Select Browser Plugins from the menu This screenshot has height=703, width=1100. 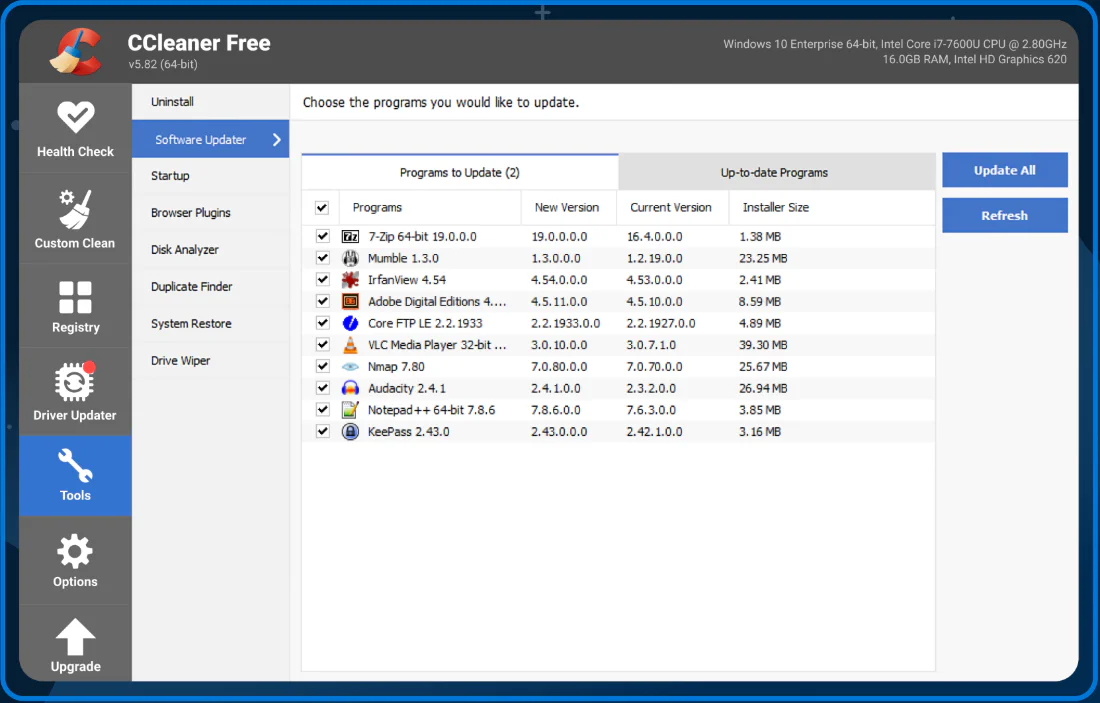coord(190,212)
